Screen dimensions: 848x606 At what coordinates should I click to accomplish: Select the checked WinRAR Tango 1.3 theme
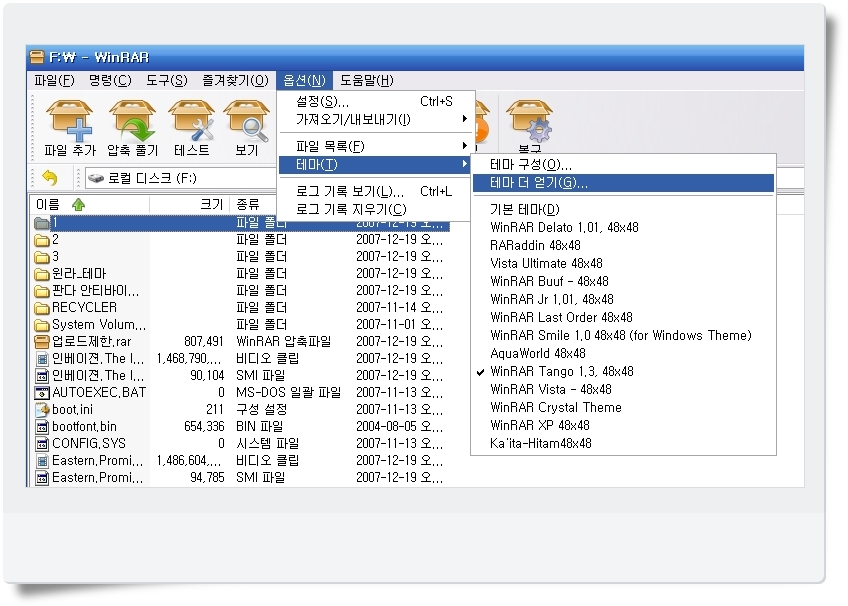(623, 371)
